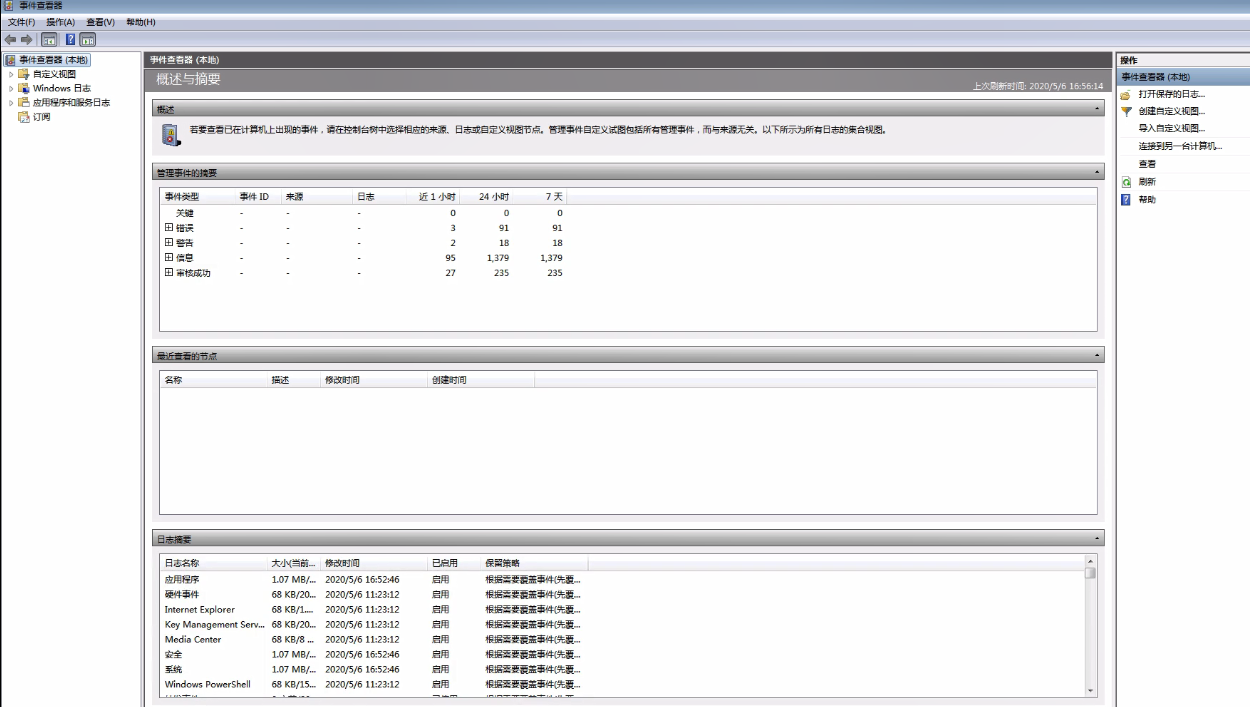Expand the 审核成功 event type row

point(169,273)
